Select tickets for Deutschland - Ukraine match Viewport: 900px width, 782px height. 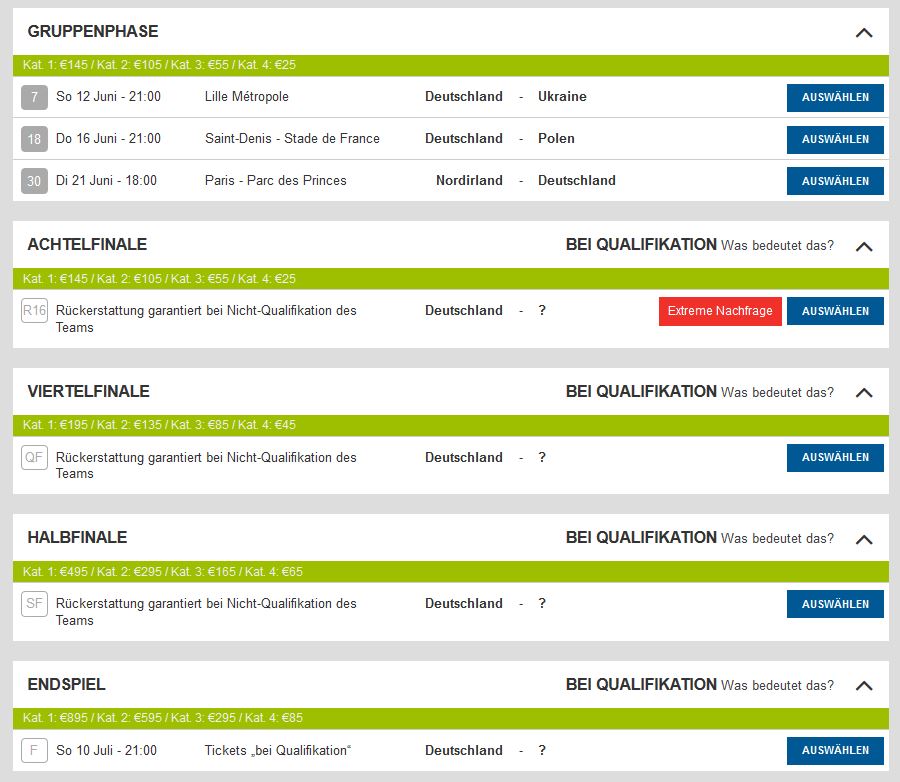835,97
